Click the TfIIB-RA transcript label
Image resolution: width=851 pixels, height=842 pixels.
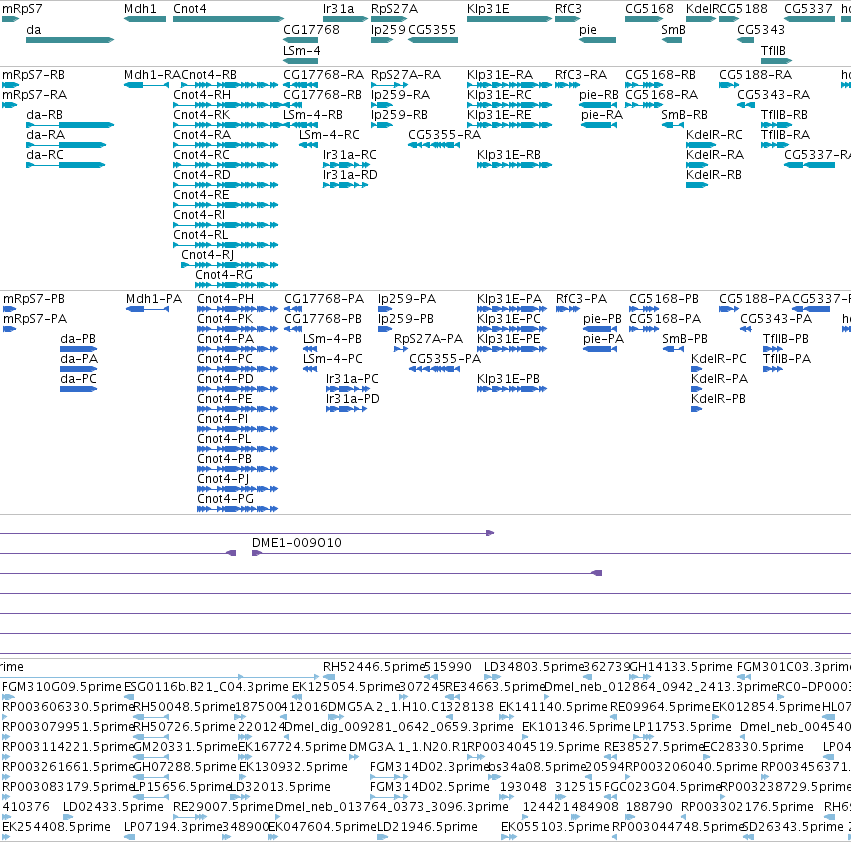[785, 135]
